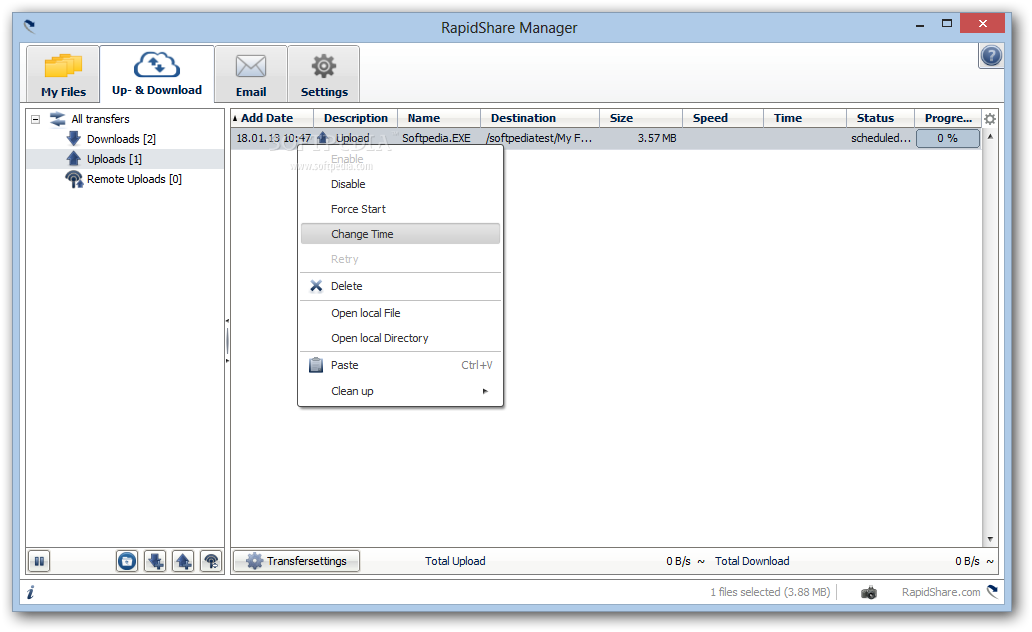Sort by the Destination column header
Screen dimensions: 1032x632
pyautogui.click(x=540, y=118)
